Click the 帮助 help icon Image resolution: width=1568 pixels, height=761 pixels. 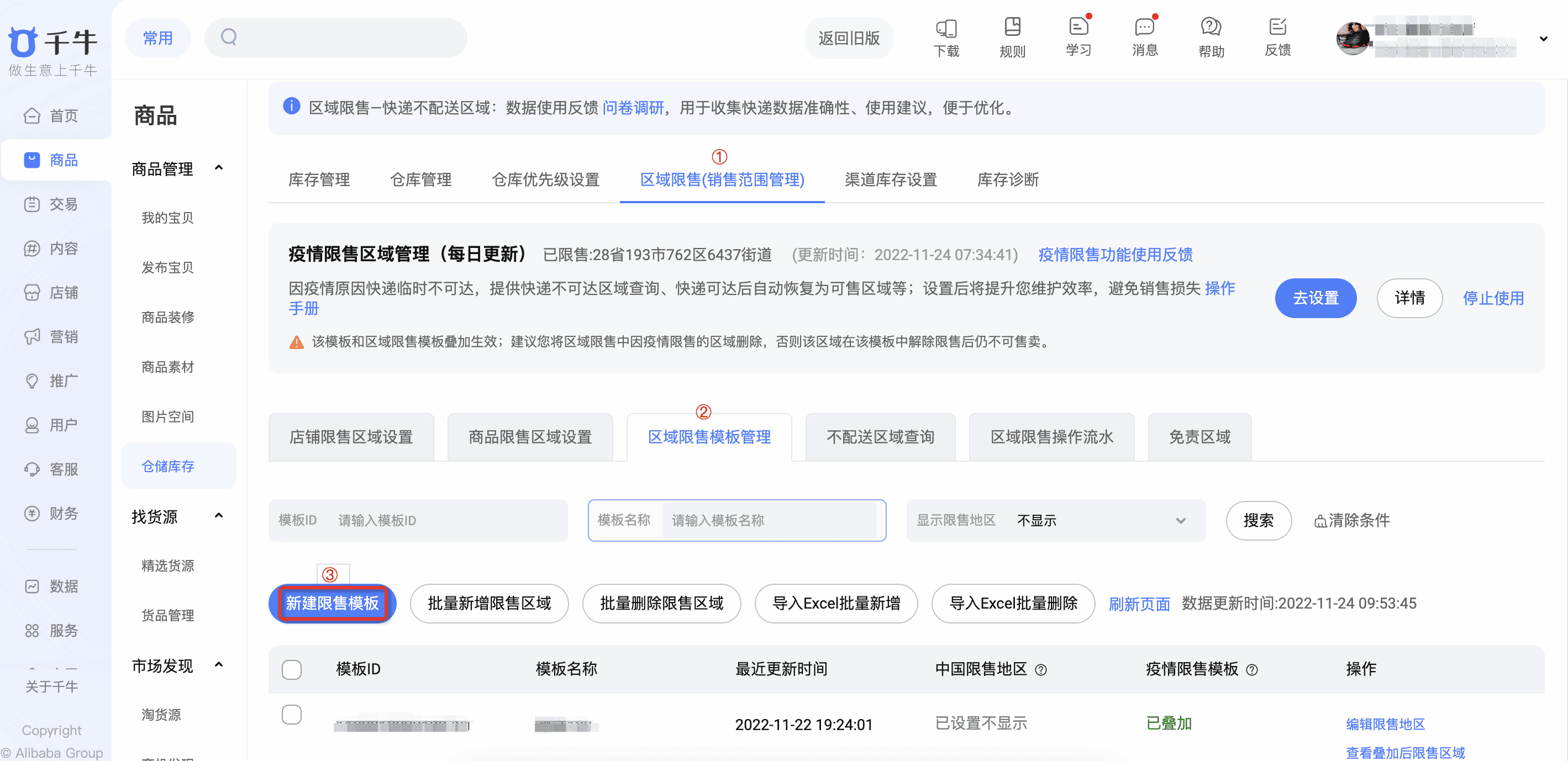tap(1211, 36)
